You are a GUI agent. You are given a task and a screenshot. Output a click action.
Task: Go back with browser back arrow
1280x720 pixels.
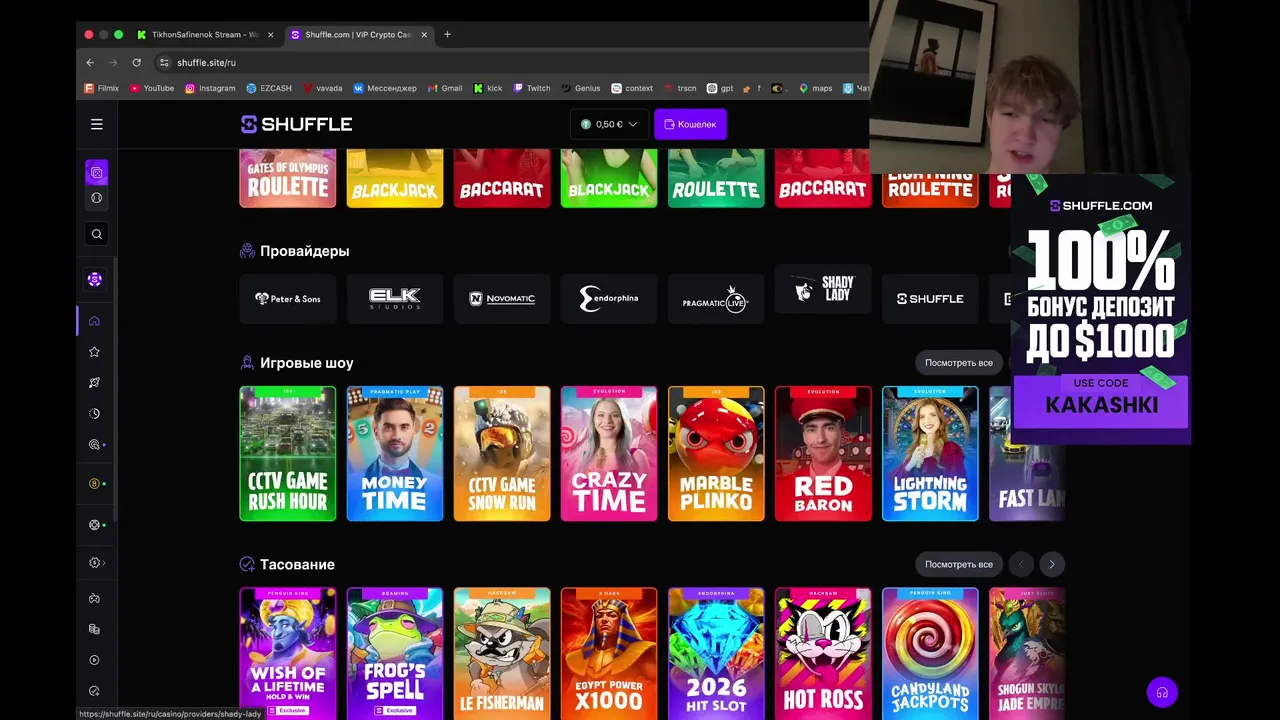pos(90,62)
